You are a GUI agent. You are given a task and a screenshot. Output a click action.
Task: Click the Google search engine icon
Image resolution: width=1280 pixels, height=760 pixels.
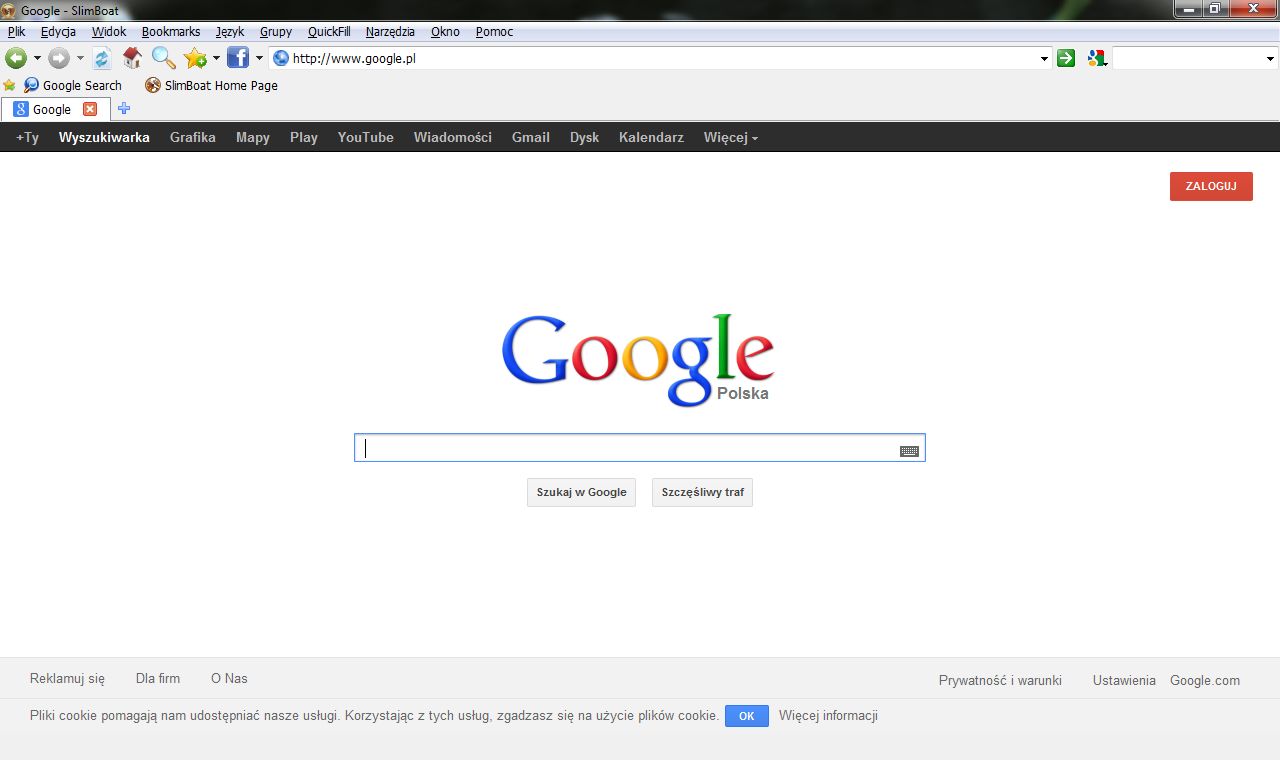tap(1097, 58)
